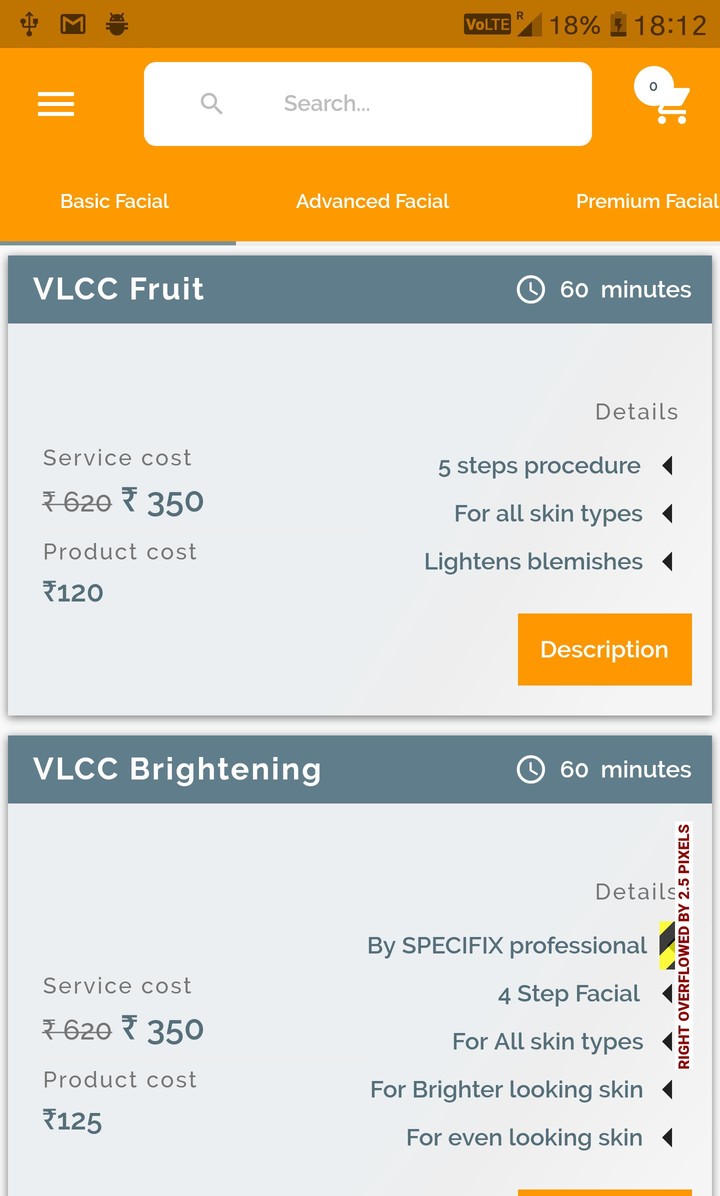The height and width of the screenshot is (1196, 720).
Task: Switch to the Premium Facial tab
Action: [x=646, y=201]
